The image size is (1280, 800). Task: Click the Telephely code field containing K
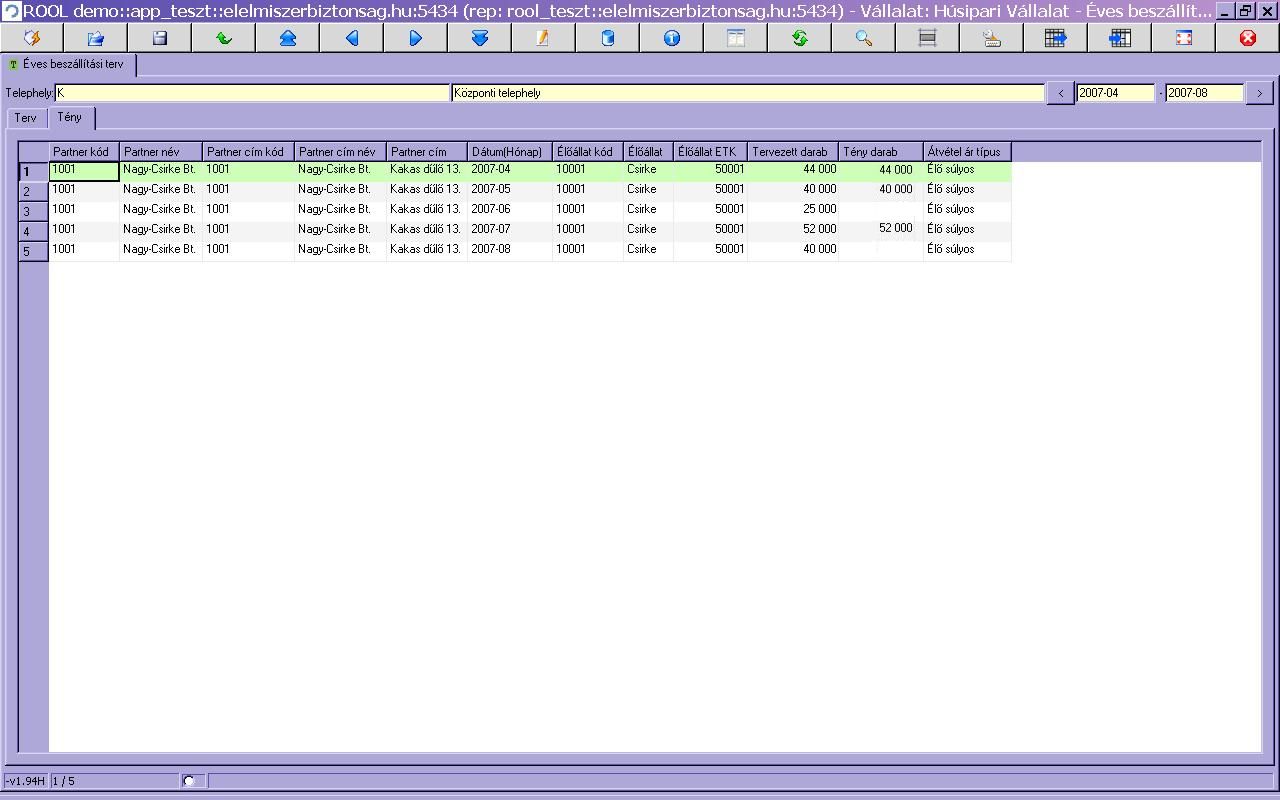[252, 93]
